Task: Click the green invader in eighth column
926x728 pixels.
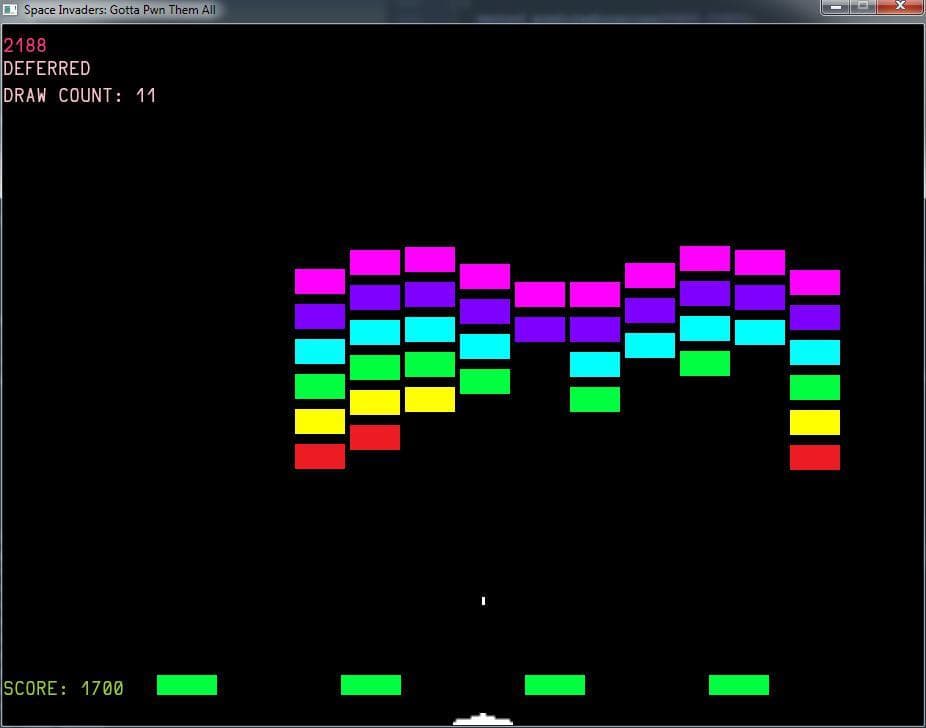Action: coord(705,364)
